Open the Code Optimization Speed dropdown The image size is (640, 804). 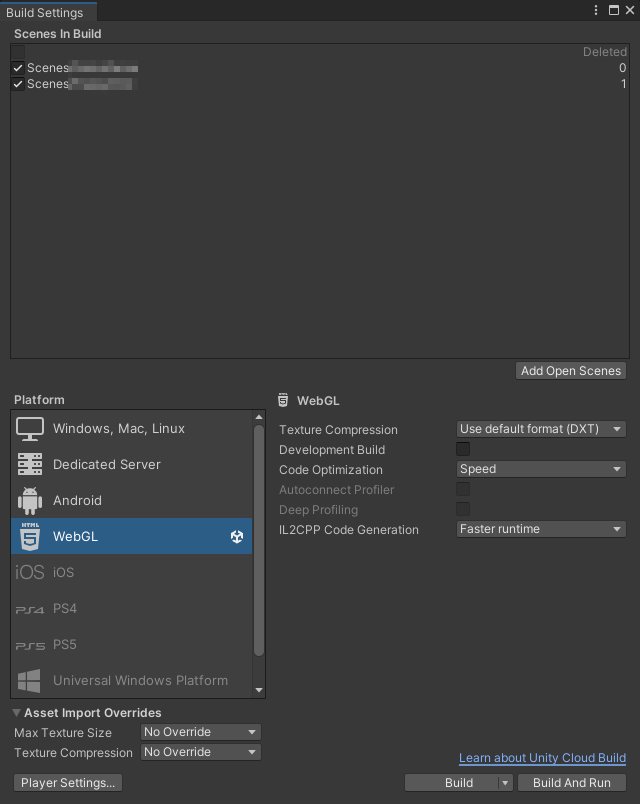[541, 469]
